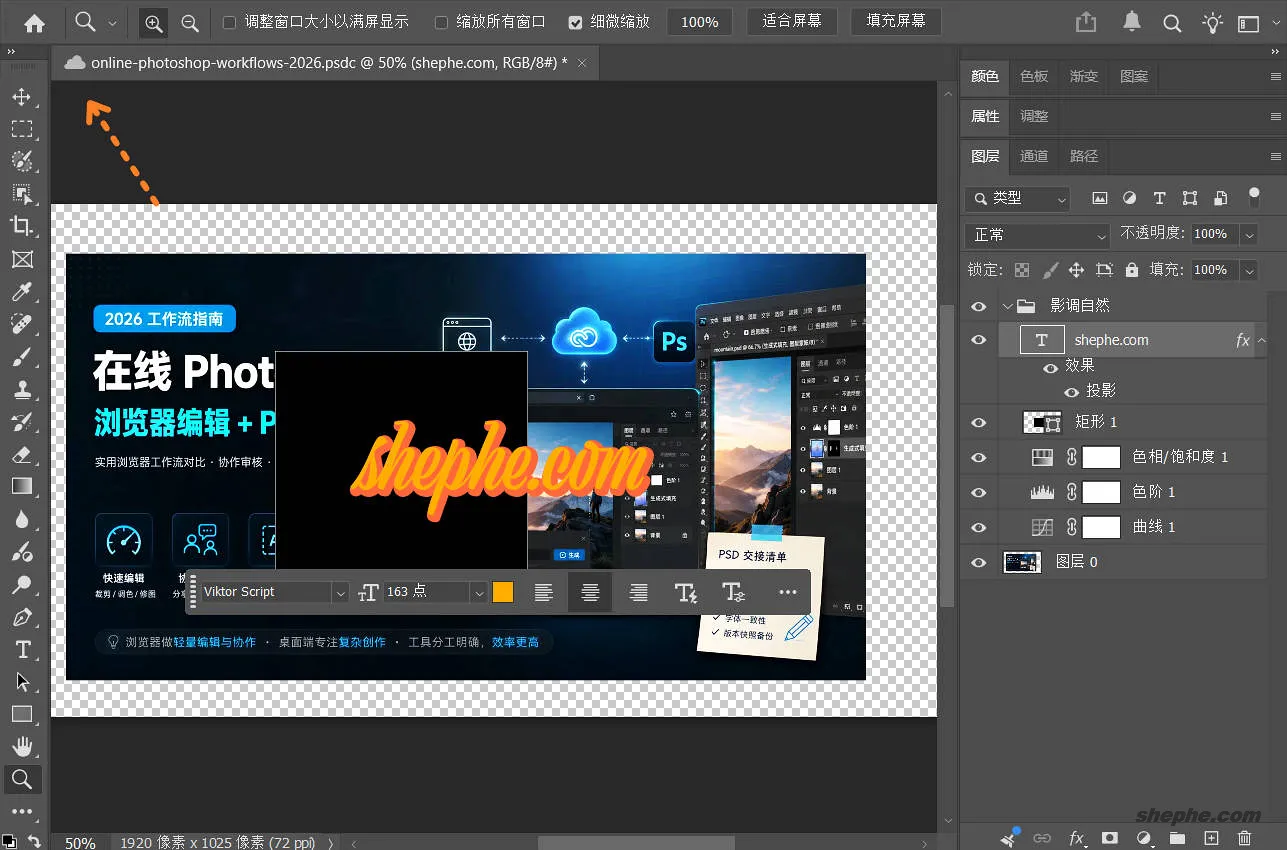This screenshot has width=1287, height=850.
Task: Hide the 矩形 1 layer
Action: coord(978,422)
